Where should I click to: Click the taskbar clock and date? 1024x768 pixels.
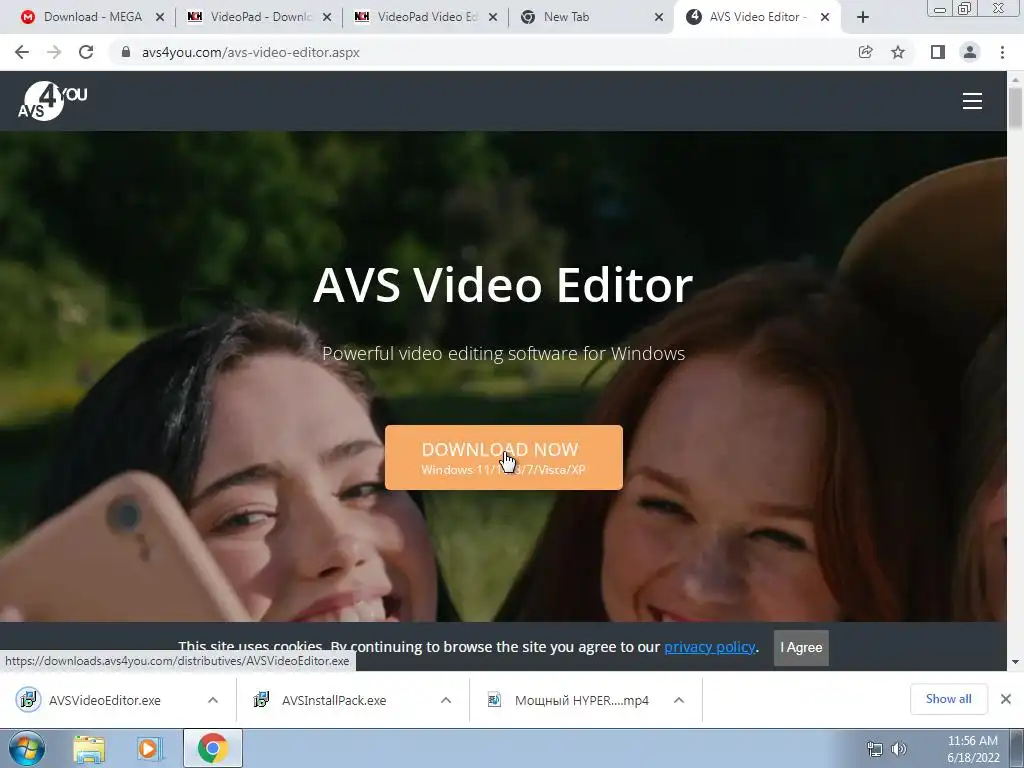pyautogui.click(x=973, y=749)
